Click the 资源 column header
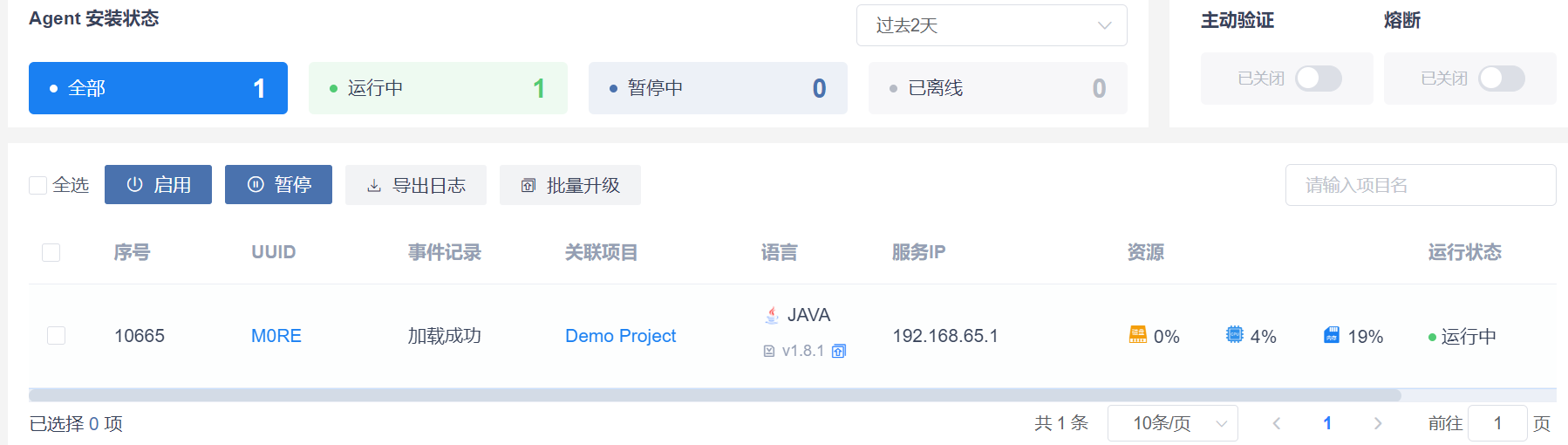 click(1146, 252)
